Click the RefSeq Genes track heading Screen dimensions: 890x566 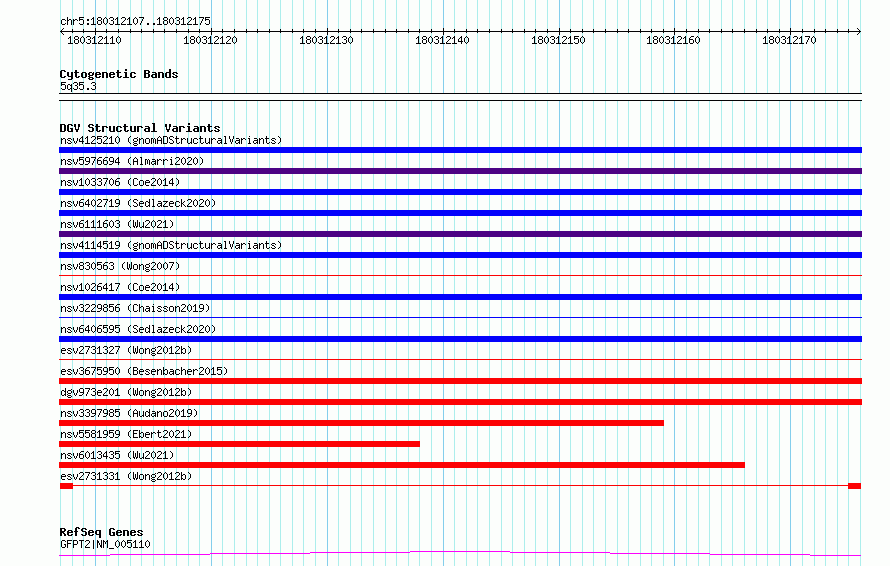coord(101,532)
